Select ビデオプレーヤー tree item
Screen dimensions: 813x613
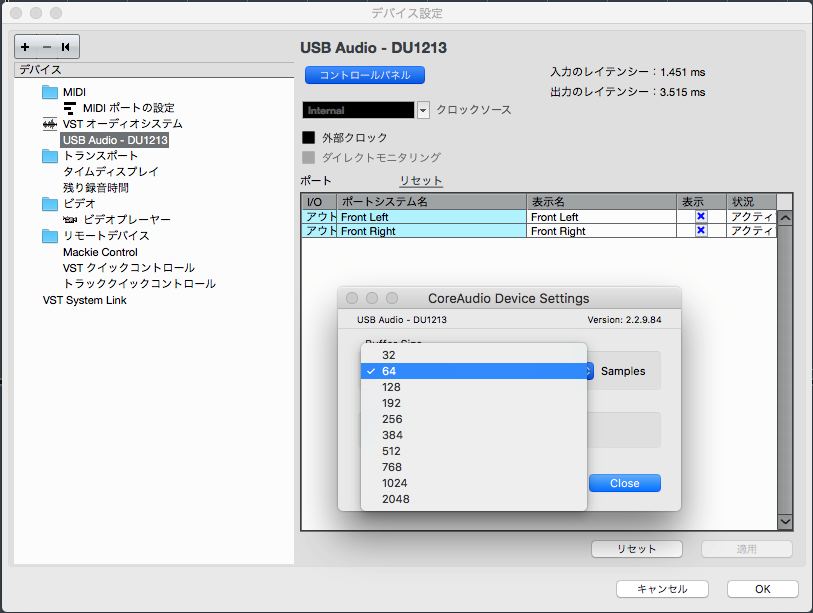point(127,220)
